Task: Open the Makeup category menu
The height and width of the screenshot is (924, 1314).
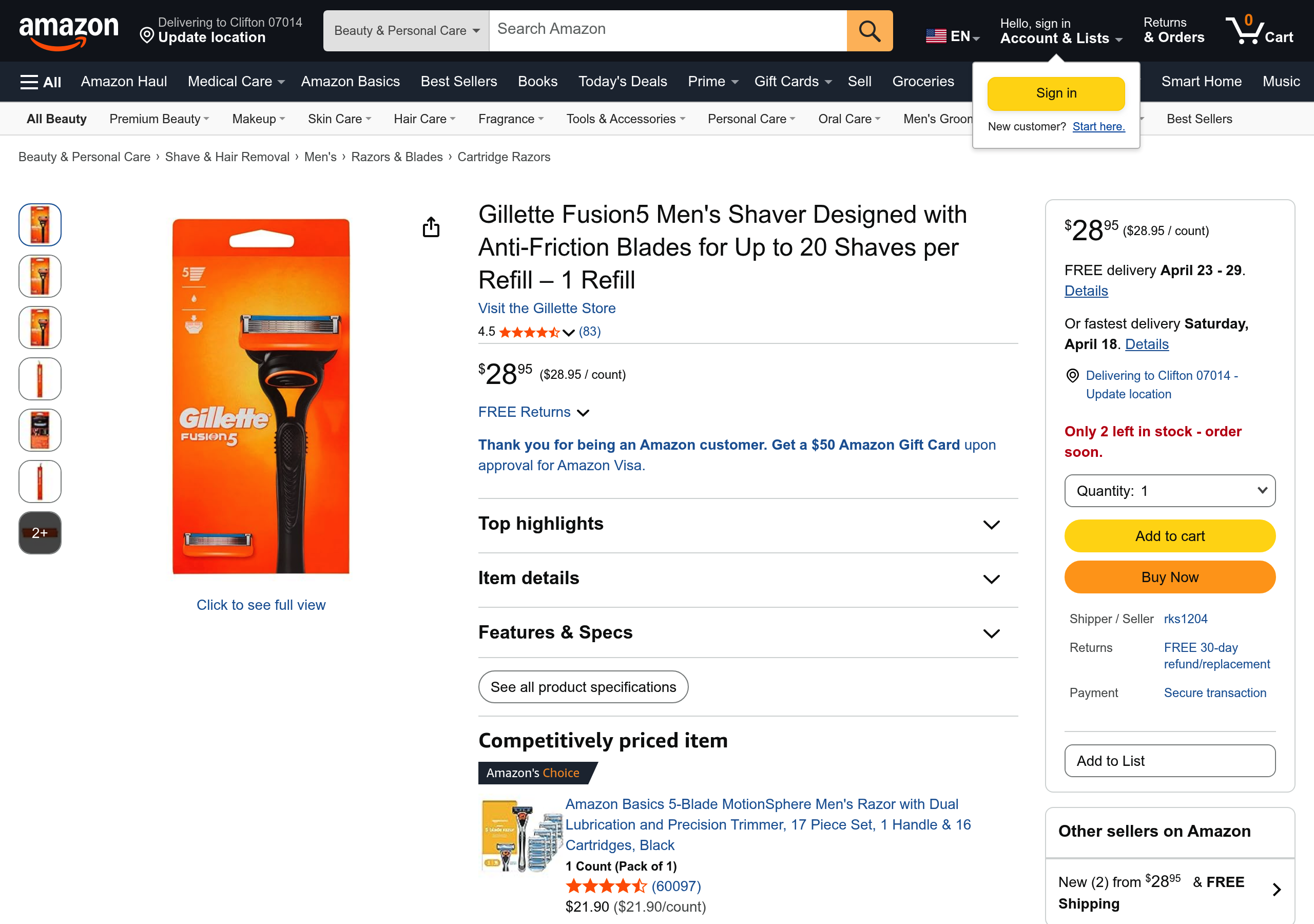Action: point(258,119)
